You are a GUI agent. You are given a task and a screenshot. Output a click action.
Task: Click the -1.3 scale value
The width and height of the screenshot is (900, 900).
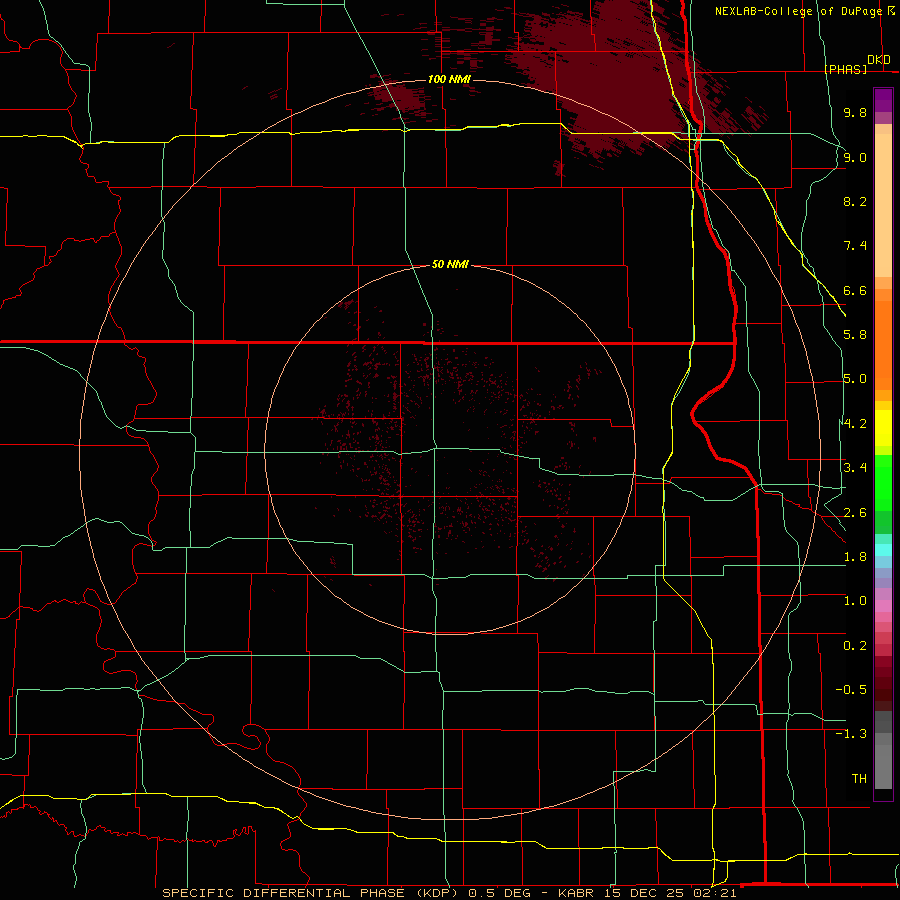coord(851,734)
